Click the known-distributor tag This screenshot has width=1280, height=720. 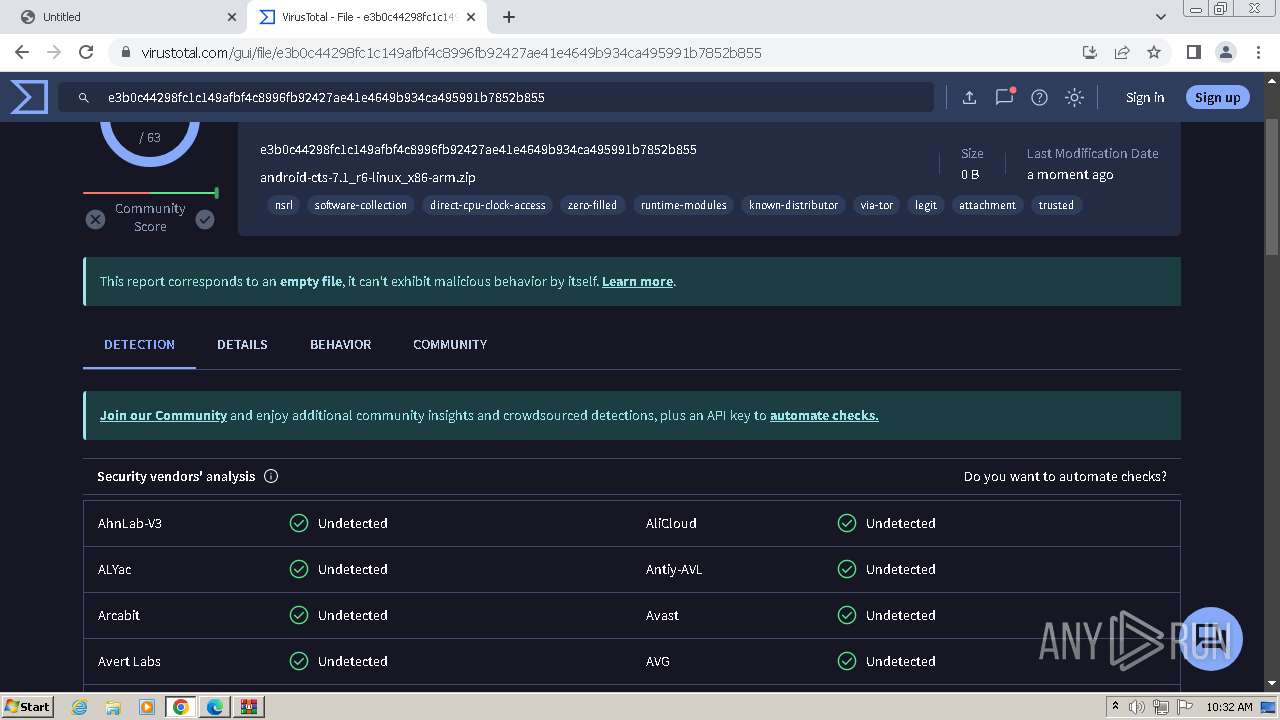click(x=794, y=205)
